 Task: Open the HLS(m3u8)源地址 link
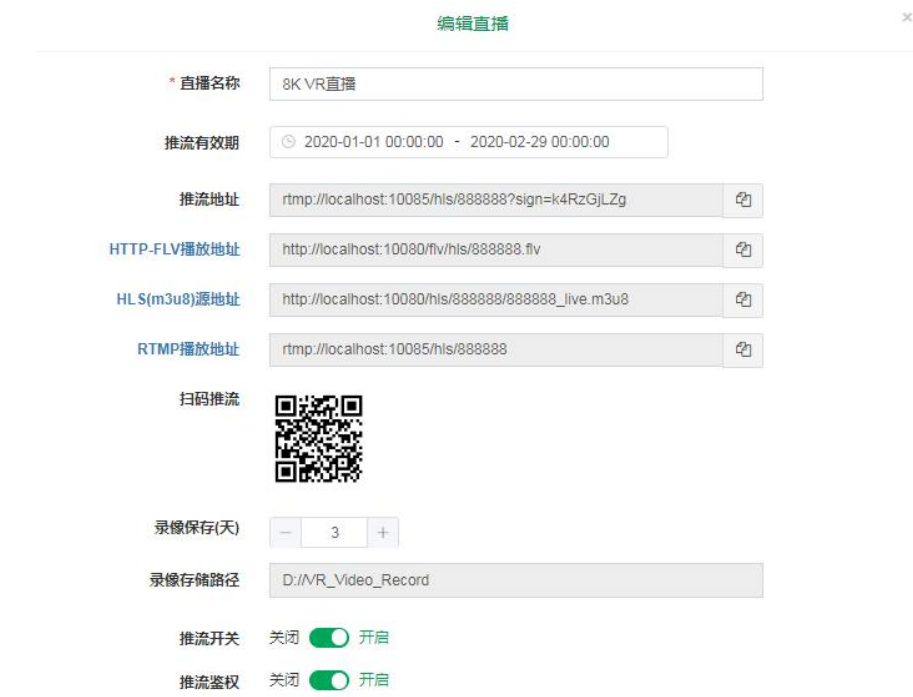point(178,299)
